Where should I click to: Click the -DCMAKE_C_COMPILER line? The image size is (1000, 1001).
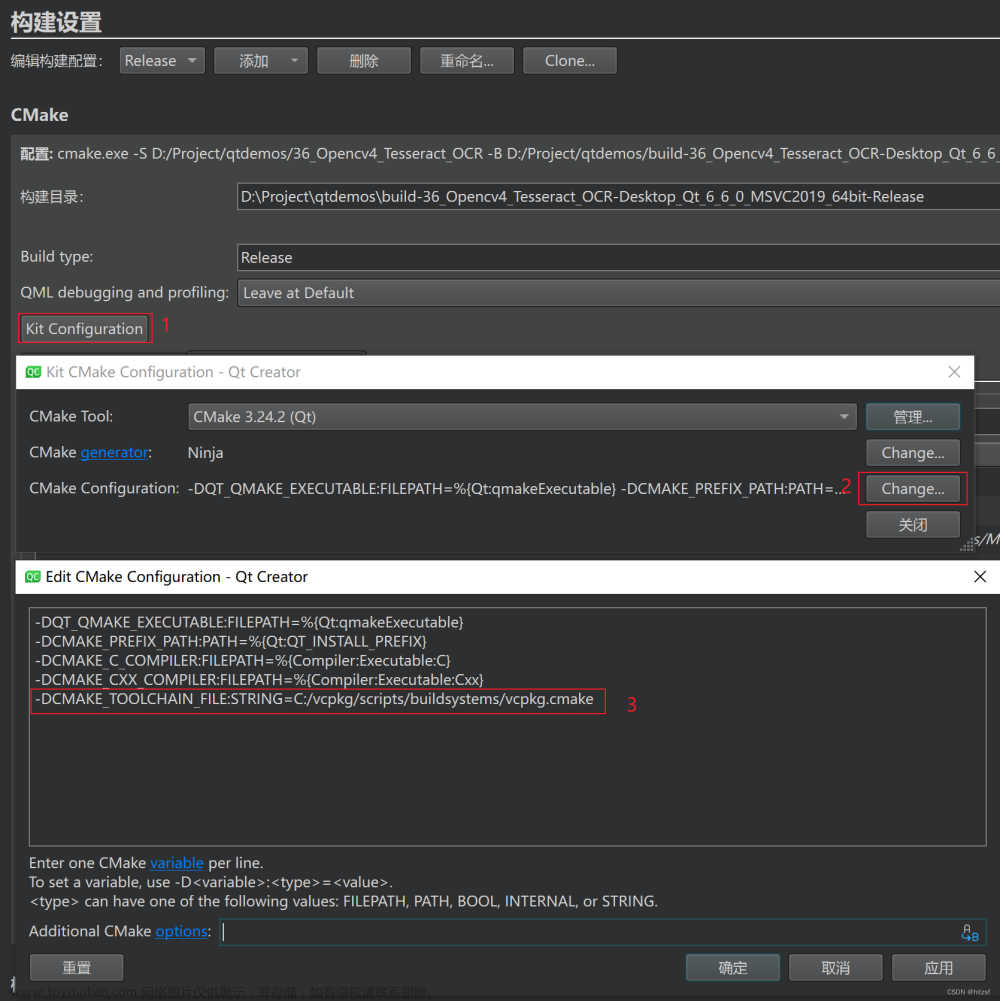243,661
